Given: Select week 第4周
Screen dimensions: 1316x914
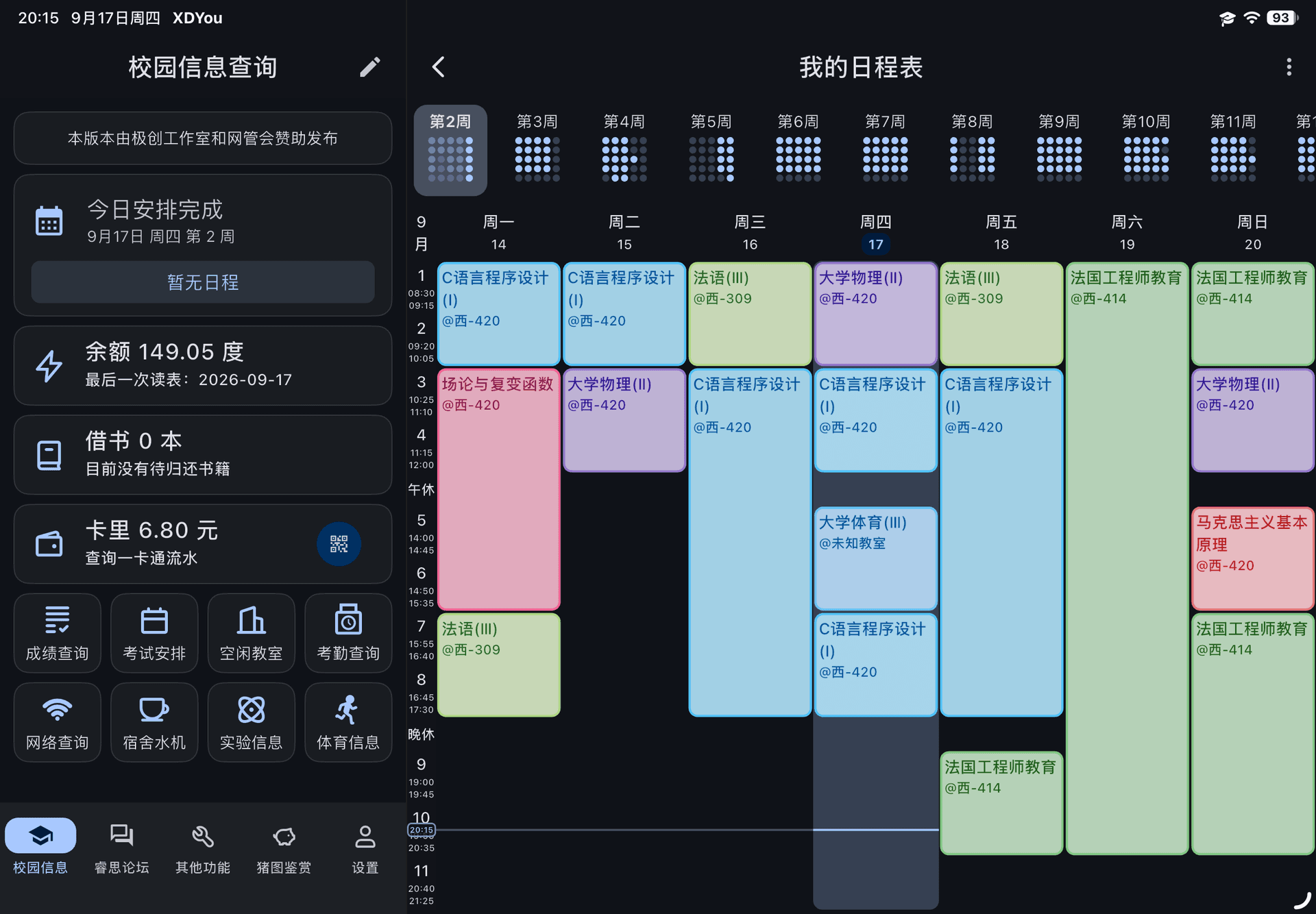Looking at the screenshot, I should [x=624, y=149].
